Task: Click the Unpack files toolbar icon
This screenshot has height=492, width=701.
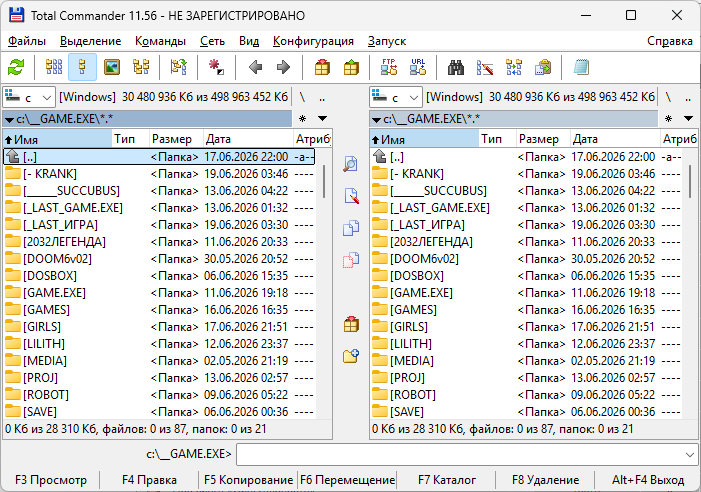Action: [x=351, y=67]
